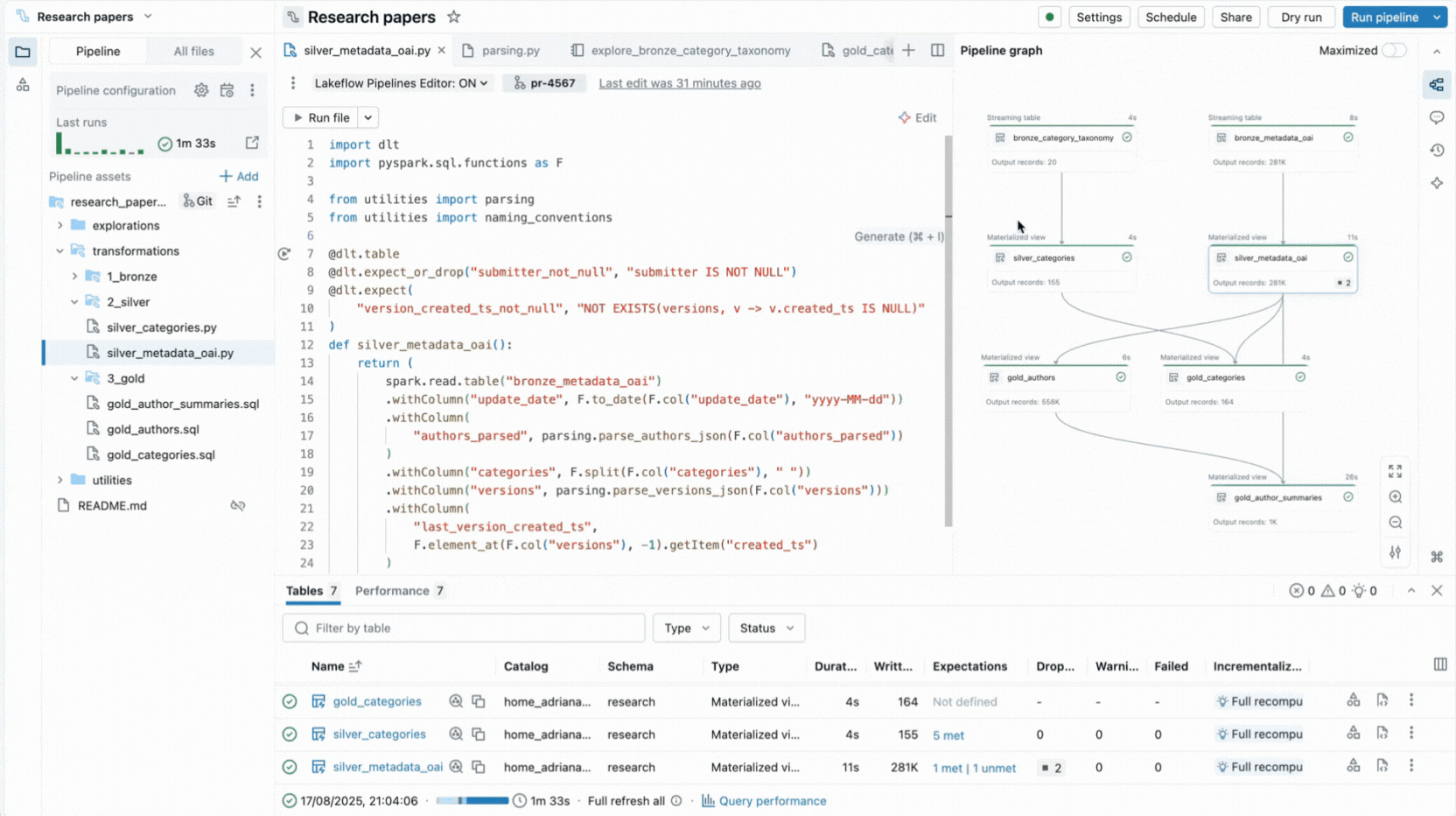Screen dimensions: 1456x816
Task: Switch to the Performance tab
Action: click(x=392, y=591)
